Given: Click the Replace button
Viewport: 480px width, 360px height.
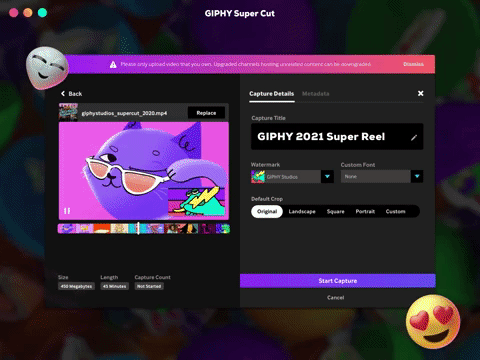Looking at the screenshot, I should [206, 113].
